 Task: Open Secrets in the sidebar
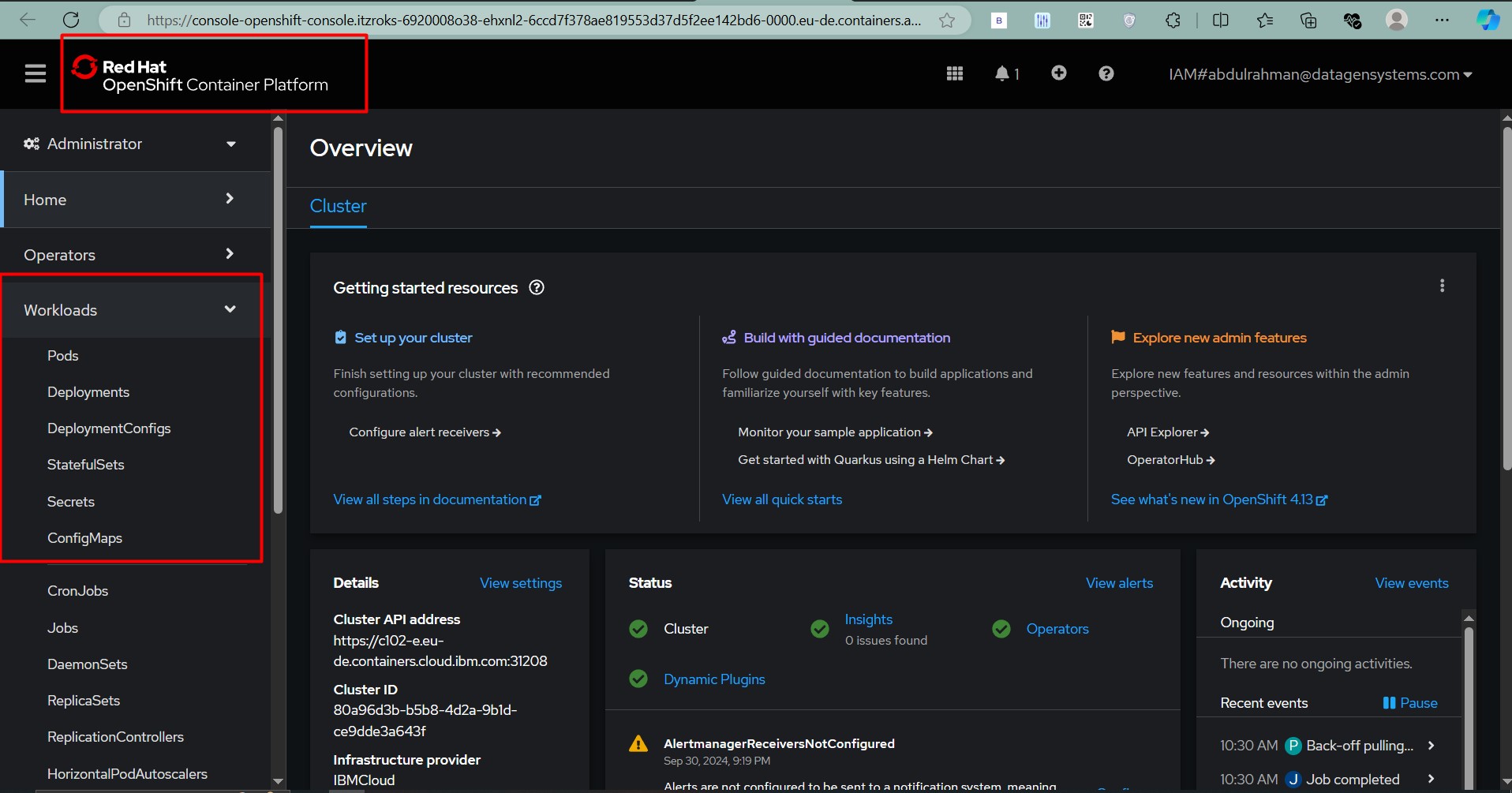(x=71, y=502)
